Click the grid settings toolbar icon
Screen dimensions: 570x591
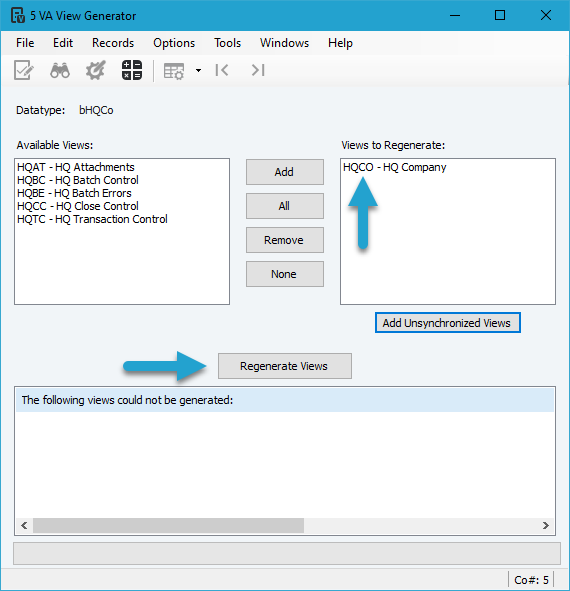tap(174, 70)
